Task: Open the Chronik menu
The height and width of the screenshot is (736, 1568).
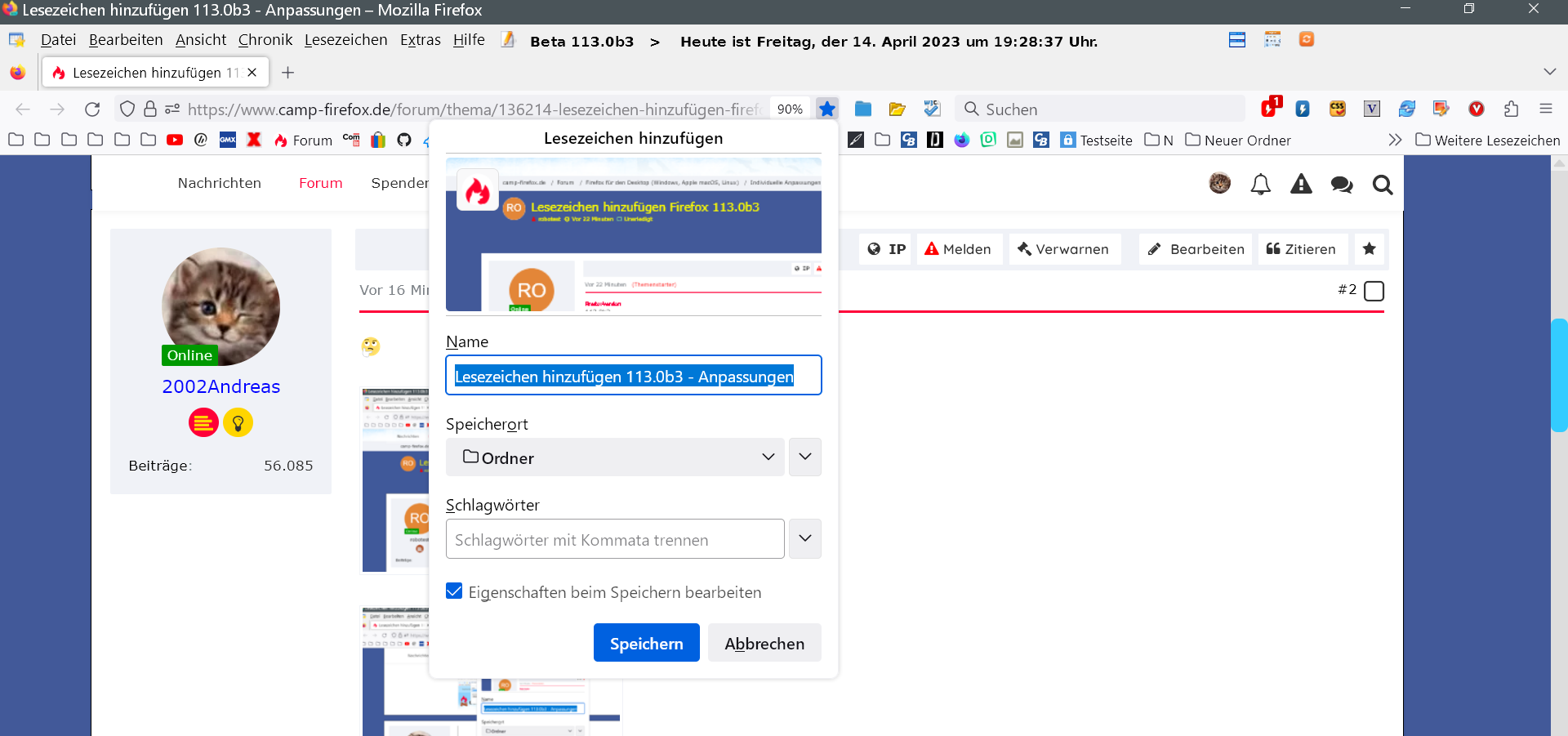Action: [265, 39]
